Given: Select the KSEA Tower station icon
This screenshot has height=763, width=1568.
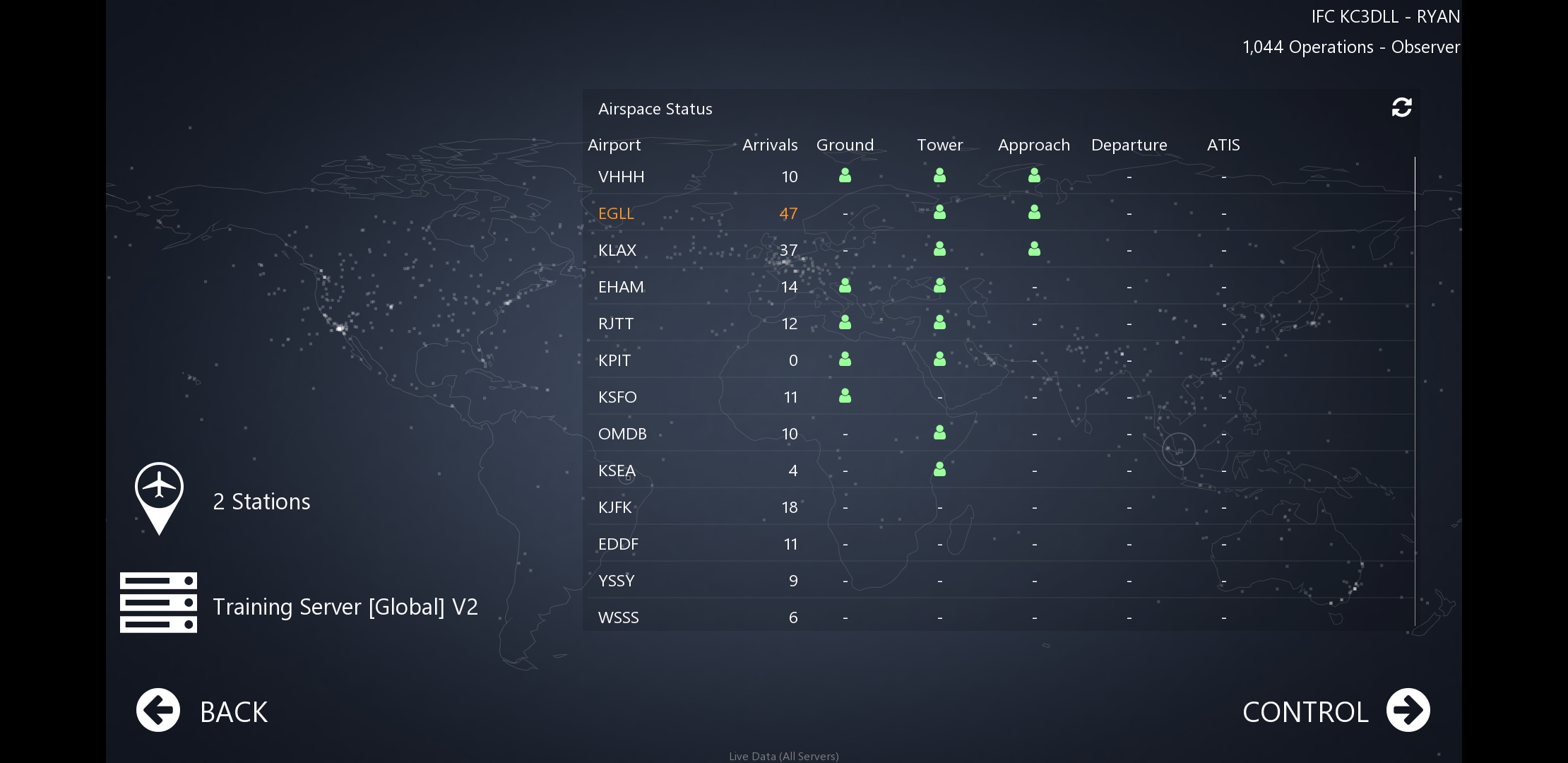Looking at the screenshot, I should click(939, 470).
